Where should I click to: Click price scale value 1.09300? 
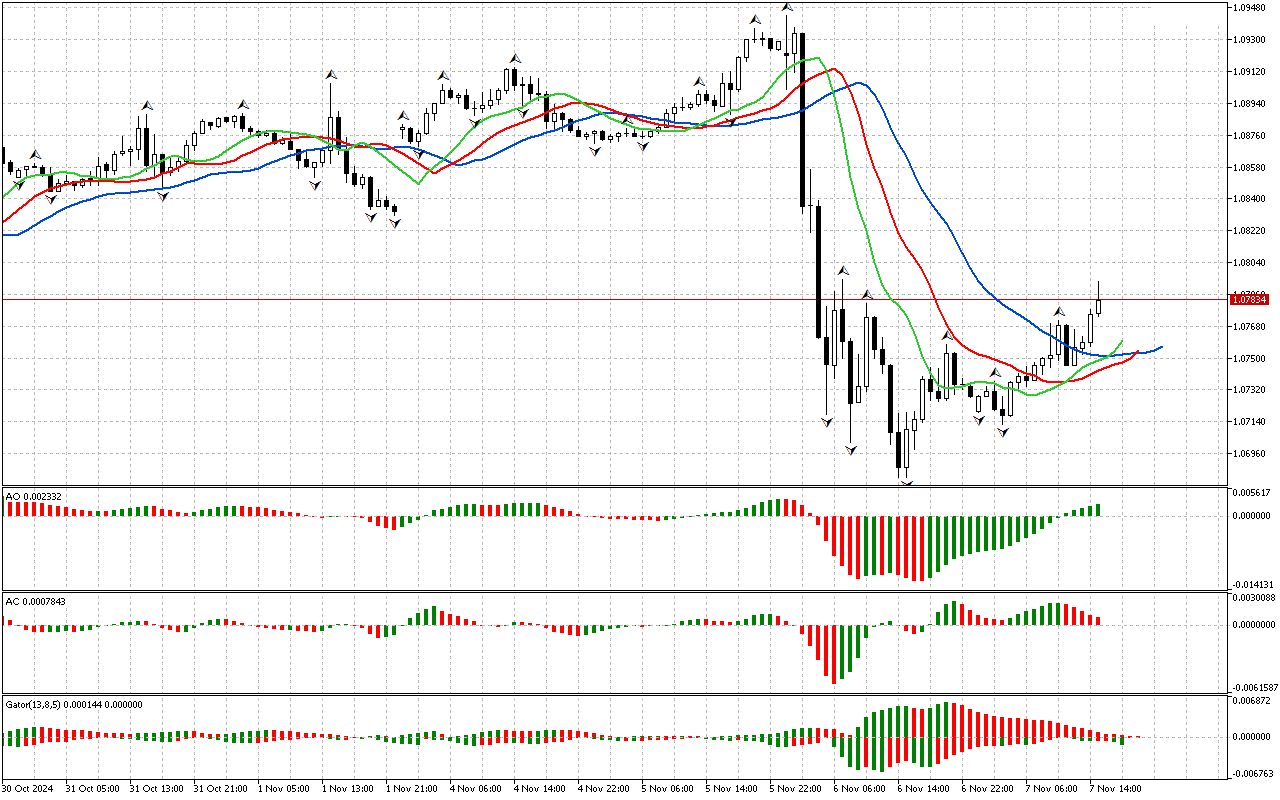click(1250, 39)
